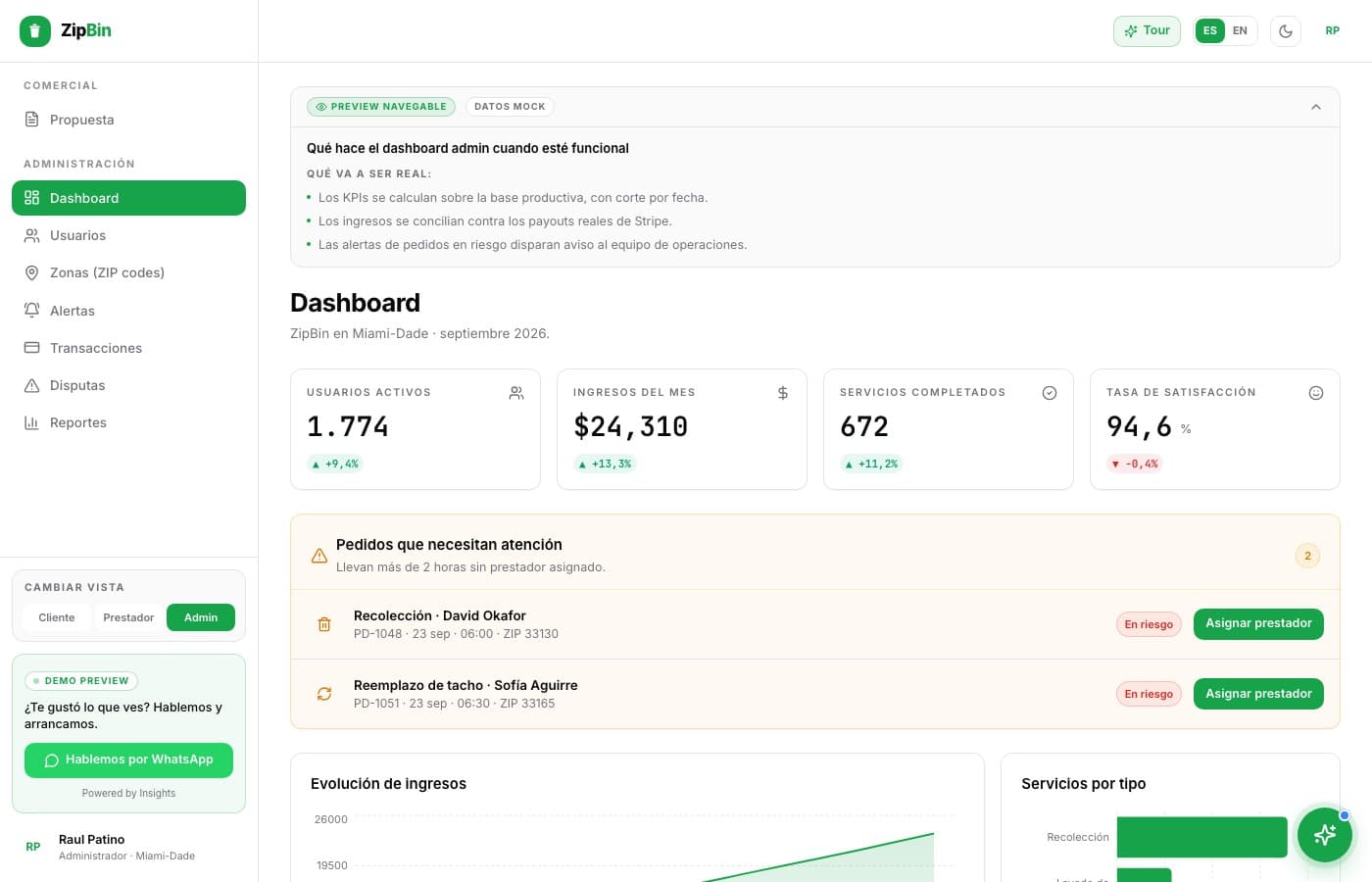Viewport: 1372px width, 882px height.
Task: Start the guided Tour
Action: tap(1147, 31)
